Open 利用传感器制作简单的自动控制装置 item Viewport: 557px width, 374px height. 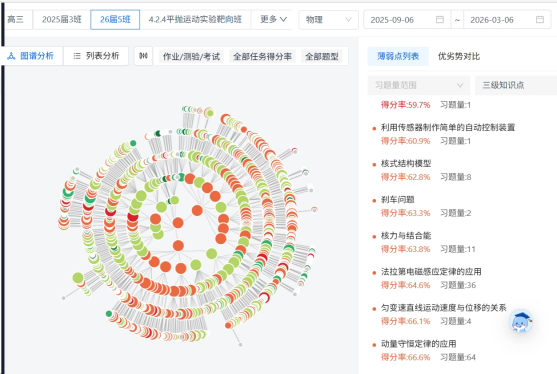[448, 127]
